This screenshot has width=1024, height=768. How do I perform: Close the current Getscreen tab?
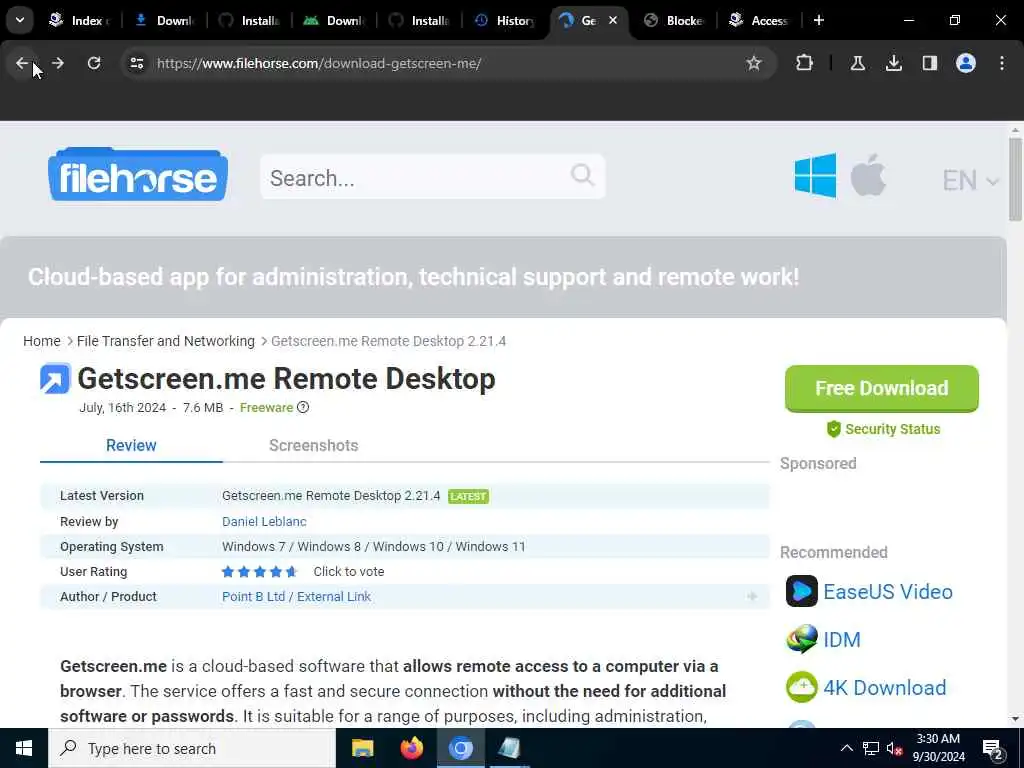pyautogui.click(x=613, y=20)
